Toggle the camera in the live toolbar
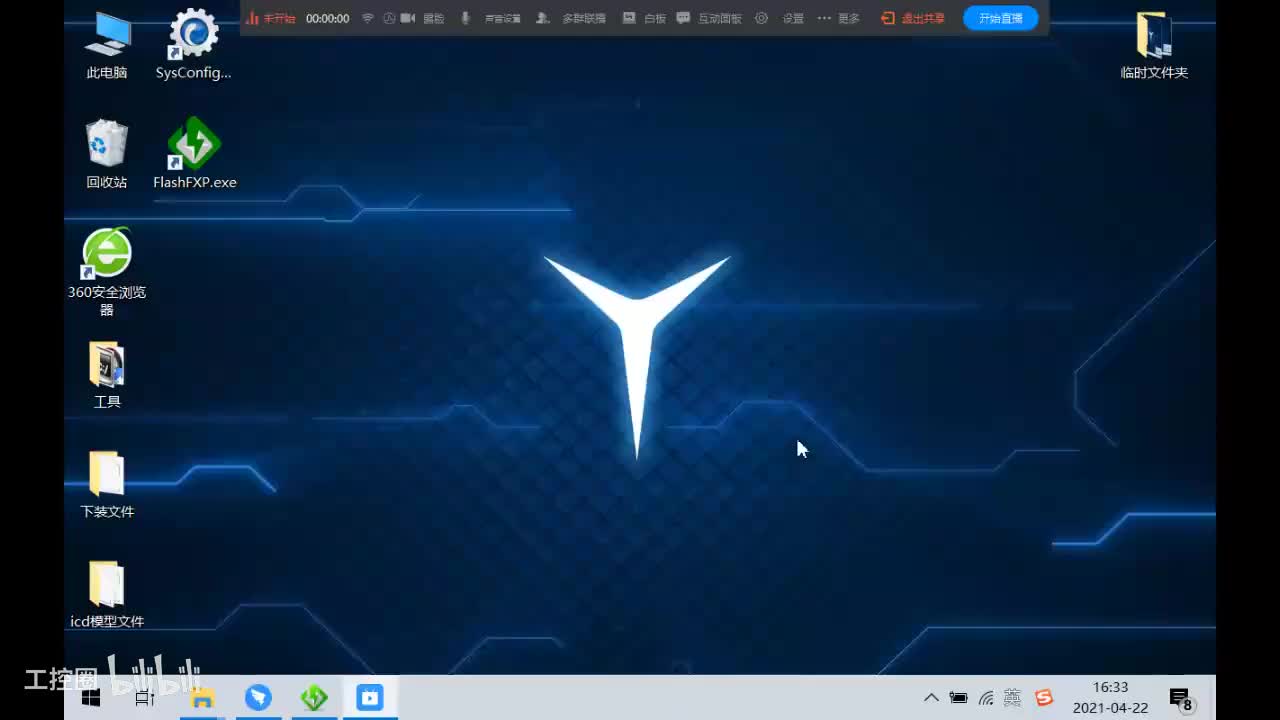Viewport: 1280px width, 720px height. pos(422,18)
